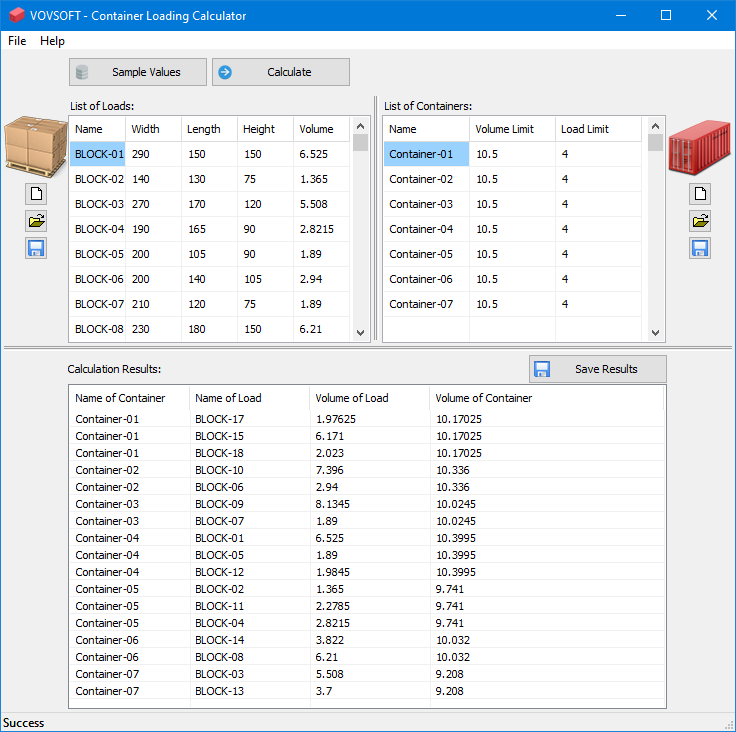Select the BLOCK-08 row in the loads list
Viewport: 736px width, 732px height.
(x=210, y=329)
